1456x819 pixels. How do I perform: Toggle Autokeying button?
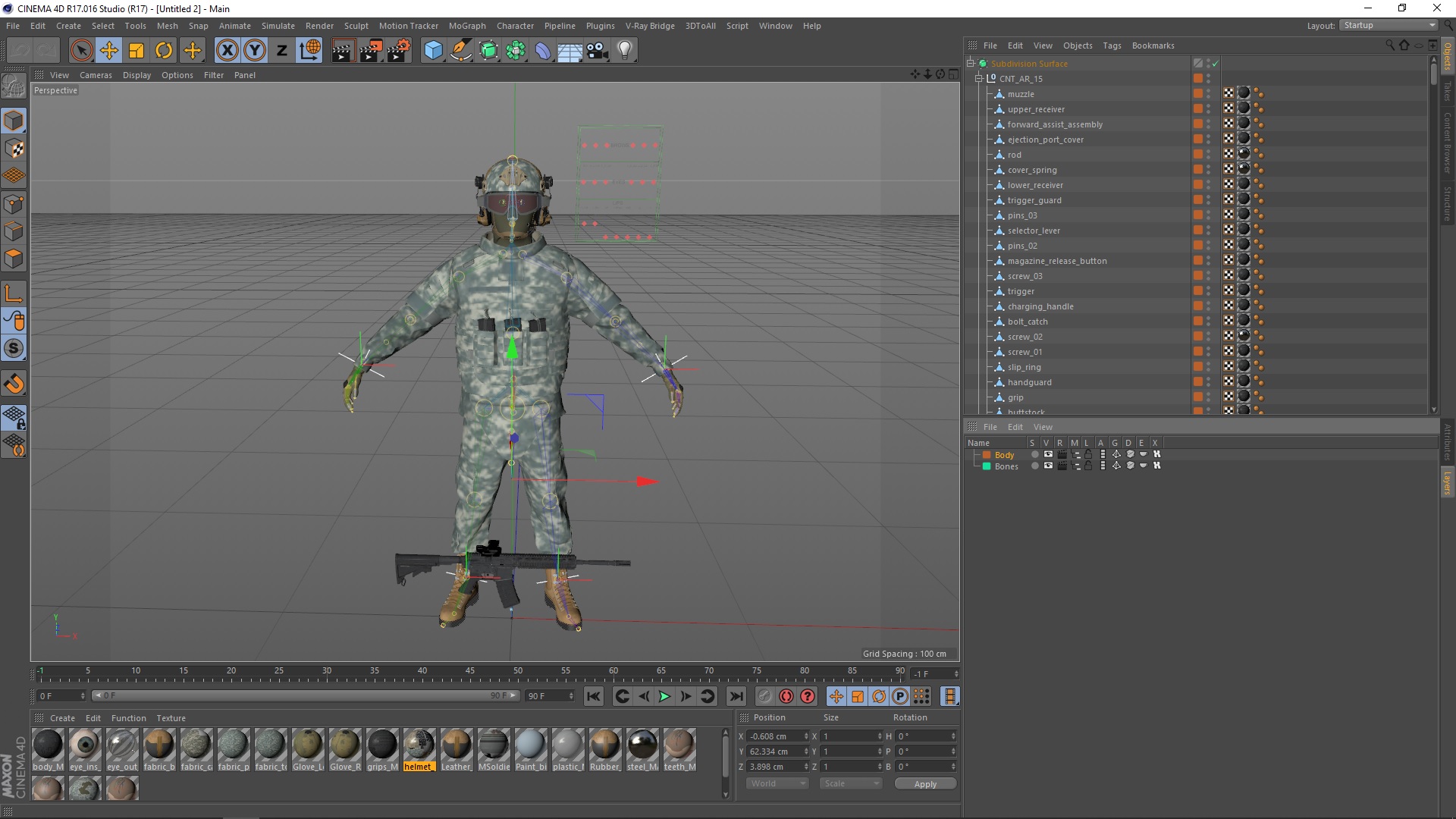[786, 696]
